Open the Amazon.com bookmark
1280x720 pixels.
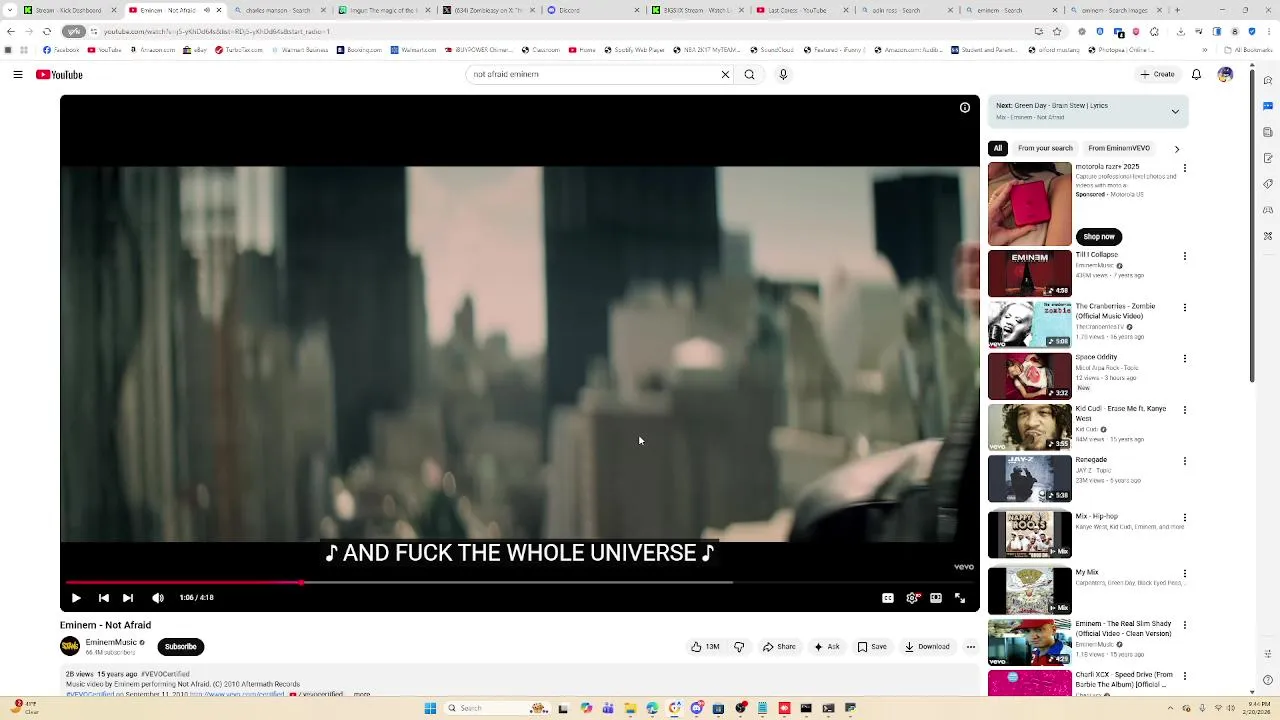point(153,50)
